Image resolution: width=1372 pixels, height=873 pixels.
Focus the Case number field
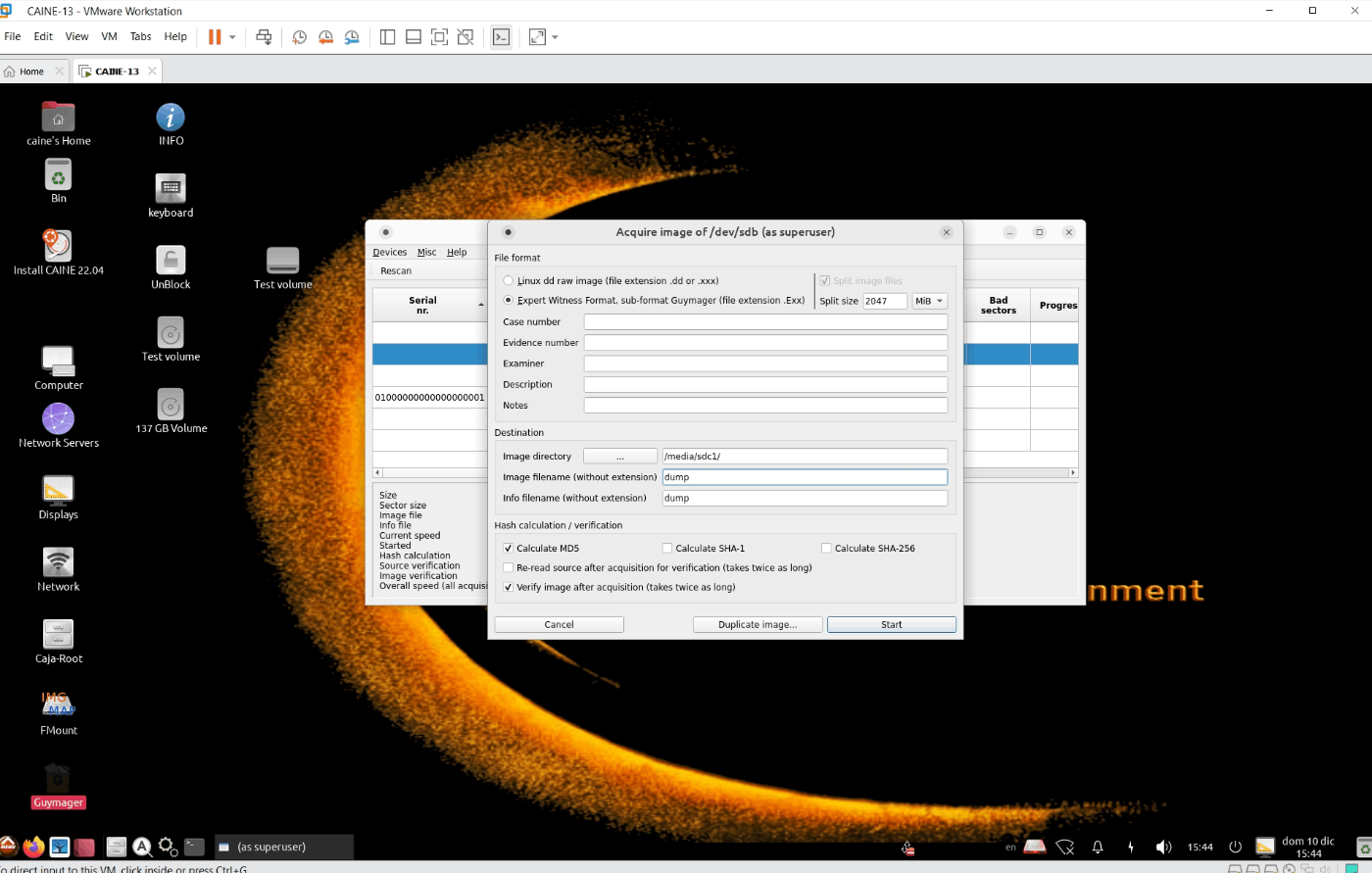[765, 321]
